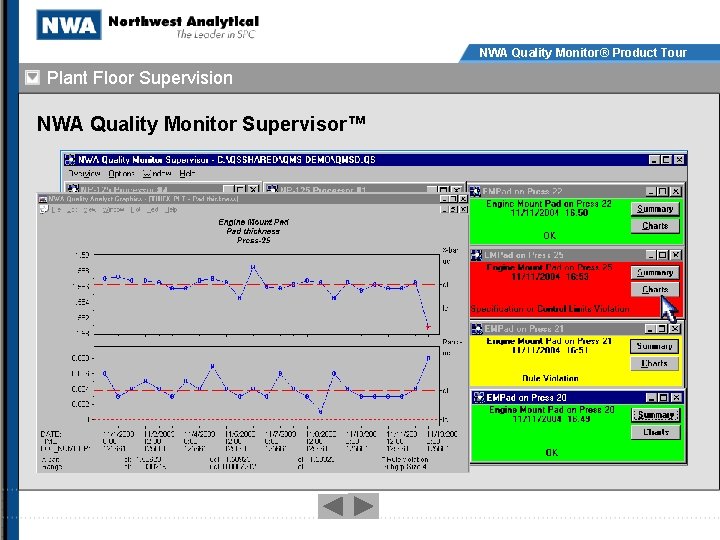Click Charts button for Press 21
The height and width of the screenshot is (540, 720).
tap(654, 363)
